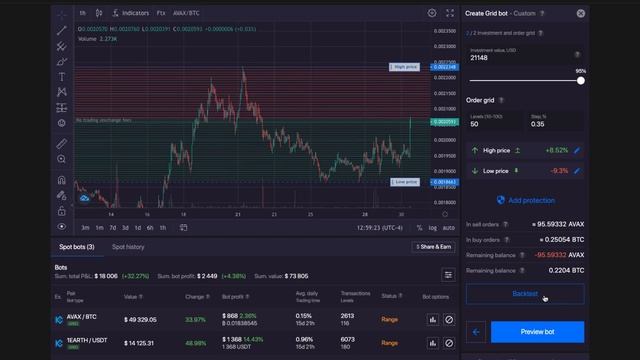640x360 pixels.
Task: Open chart settings gear icon
Action: [x=432, y=13]
